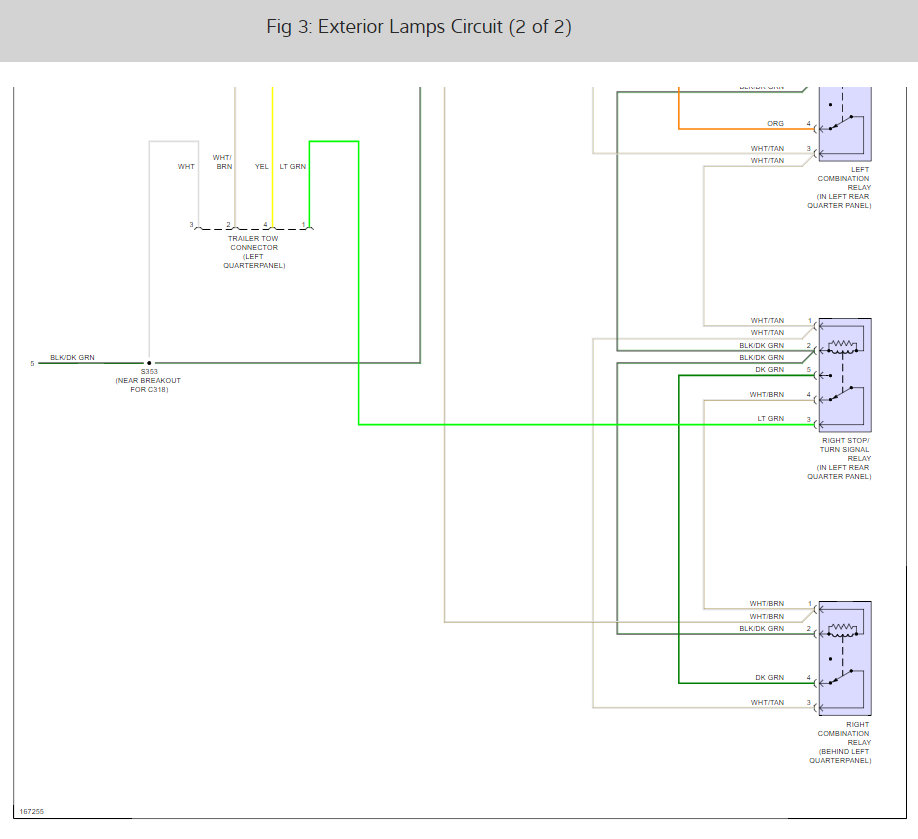
Task: Click the "(BEHIND LEFT QUARTERPANEL)" location note
Action: 840,756
